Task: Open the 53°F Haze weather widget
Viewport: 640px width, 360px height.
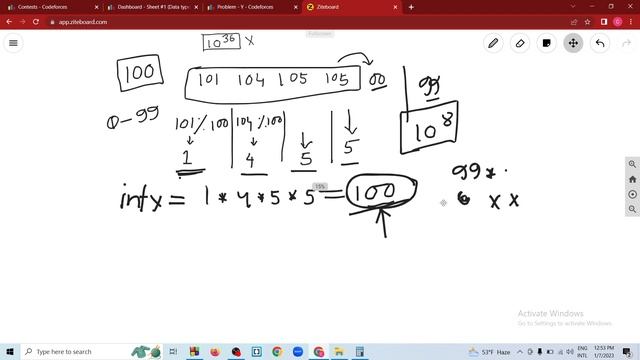Action: 490,351
